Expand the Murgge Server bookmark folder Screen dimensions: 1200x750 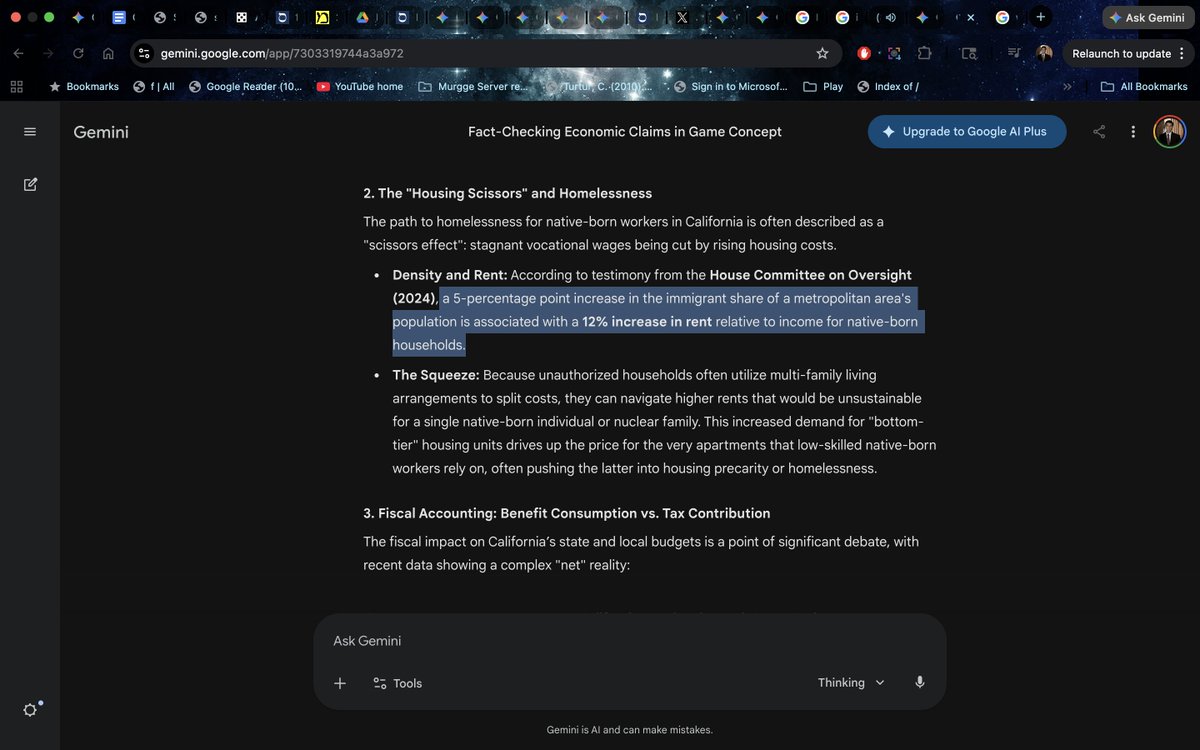[x=473, y=87]
